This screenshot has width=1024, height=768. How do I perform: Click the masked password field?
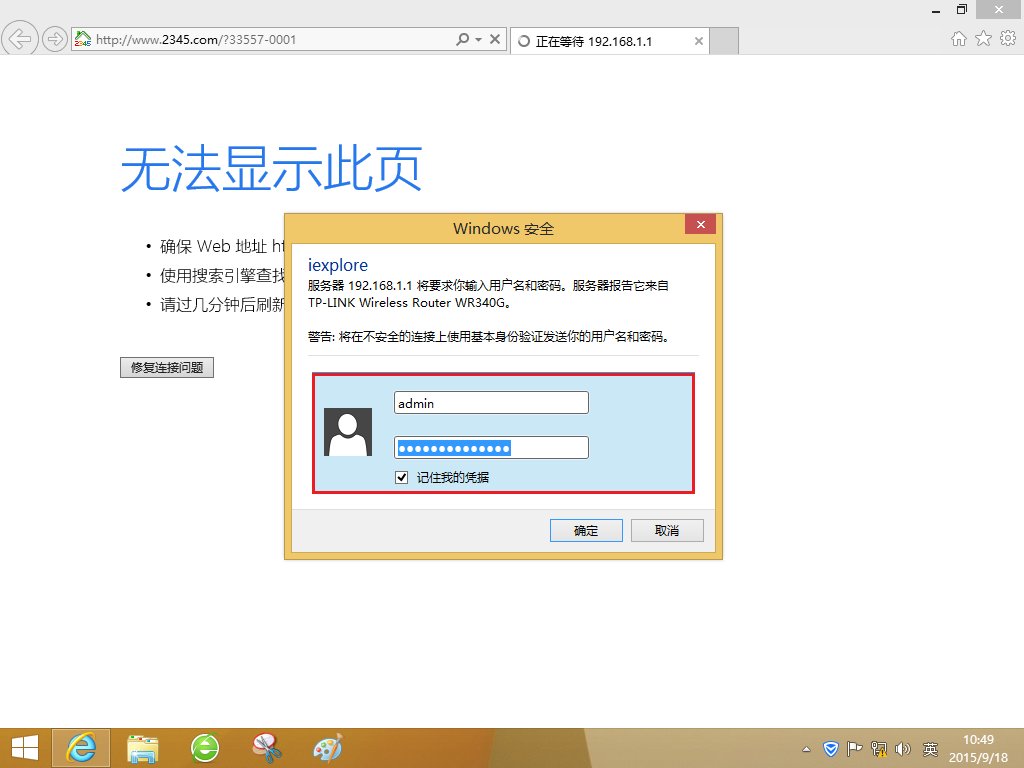pyautogui.click(x=491, y=448)
